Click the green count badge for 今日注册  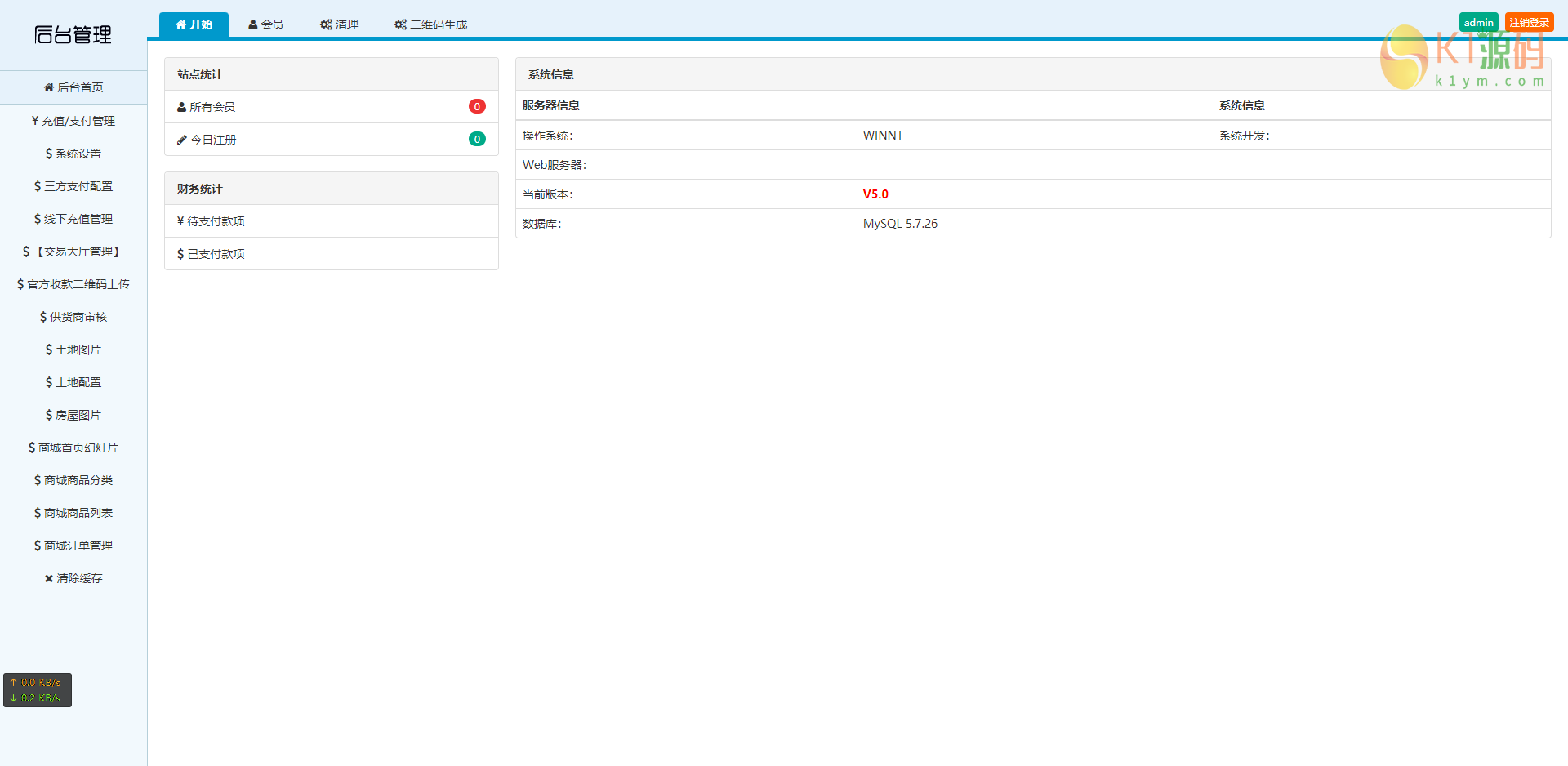[x=477, y=139]
